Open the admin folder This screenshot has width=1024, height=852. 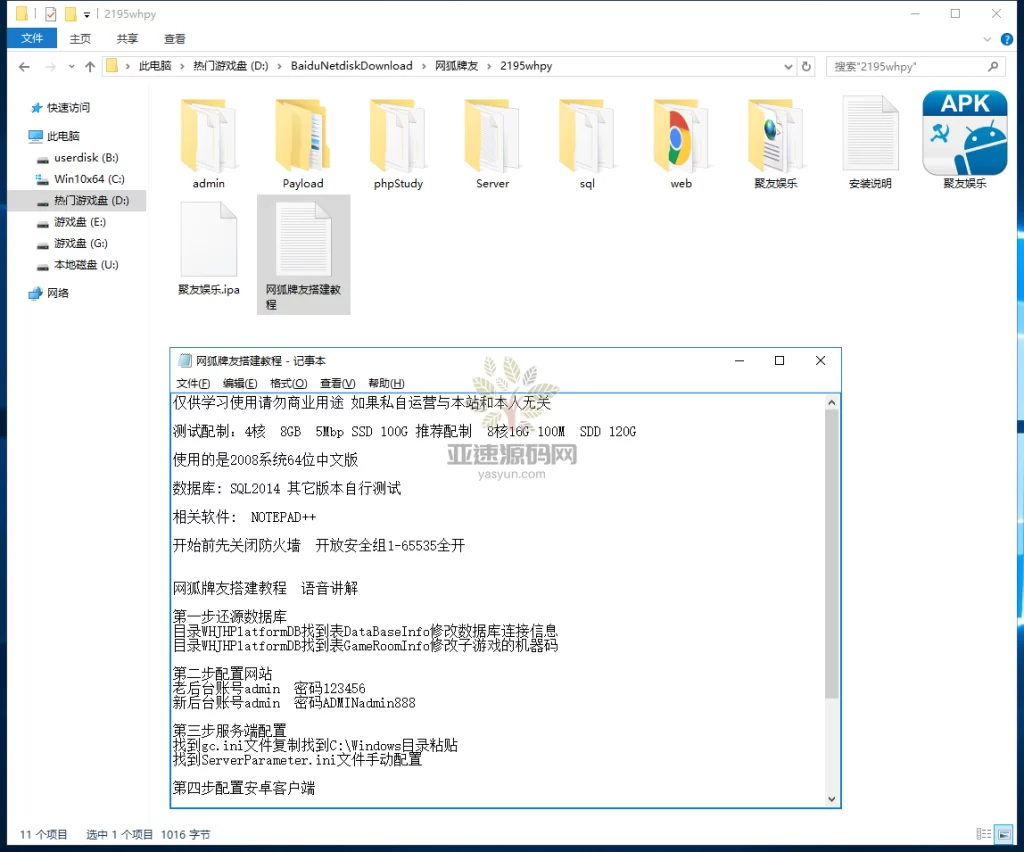208,138
